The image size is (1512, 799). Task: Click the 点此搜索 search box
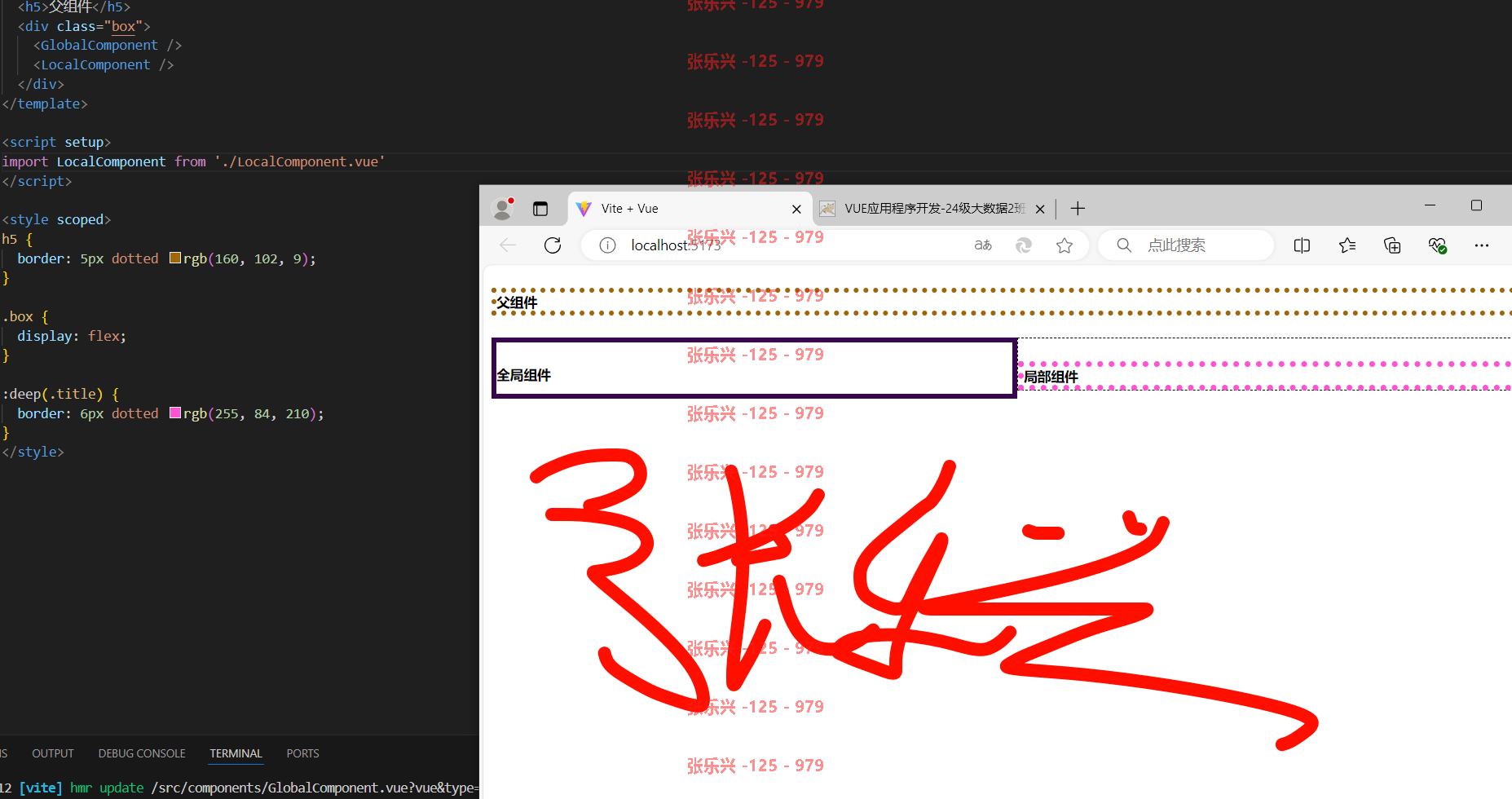click(x=1186, y=245)
